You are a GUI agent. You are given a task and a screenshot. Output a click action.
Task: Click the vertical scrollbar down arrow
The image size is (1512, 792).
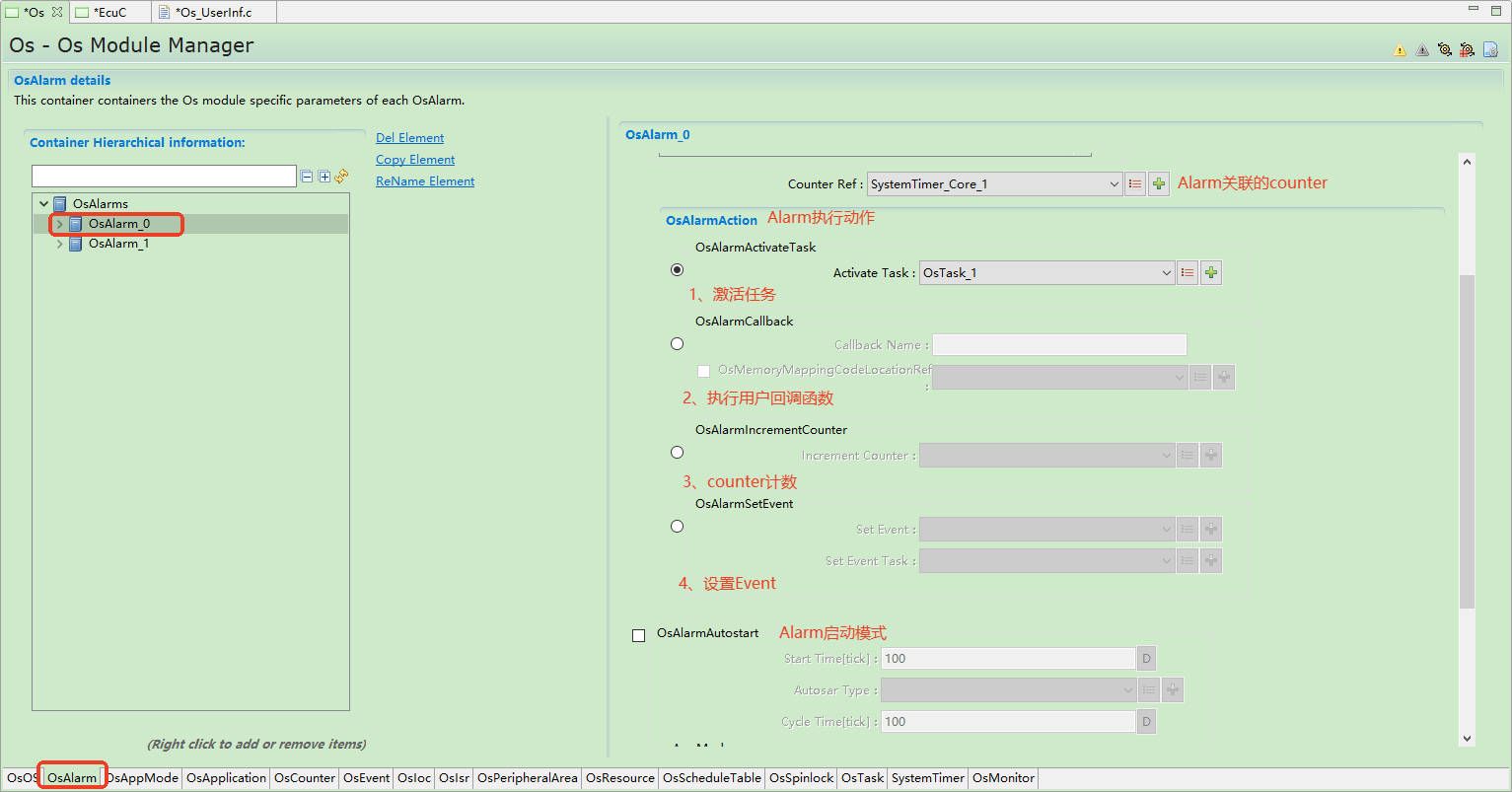coord(1467,738)
